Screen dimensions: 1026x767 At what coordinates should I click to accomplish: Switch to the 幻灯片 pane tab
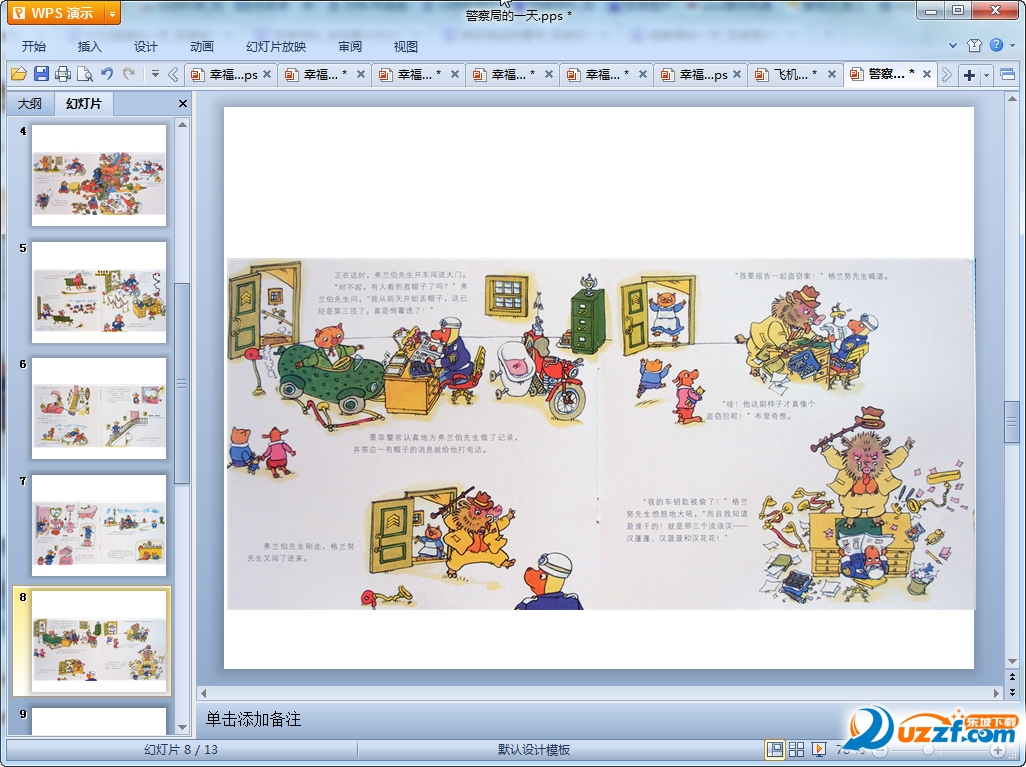click(x=84, y=103)
